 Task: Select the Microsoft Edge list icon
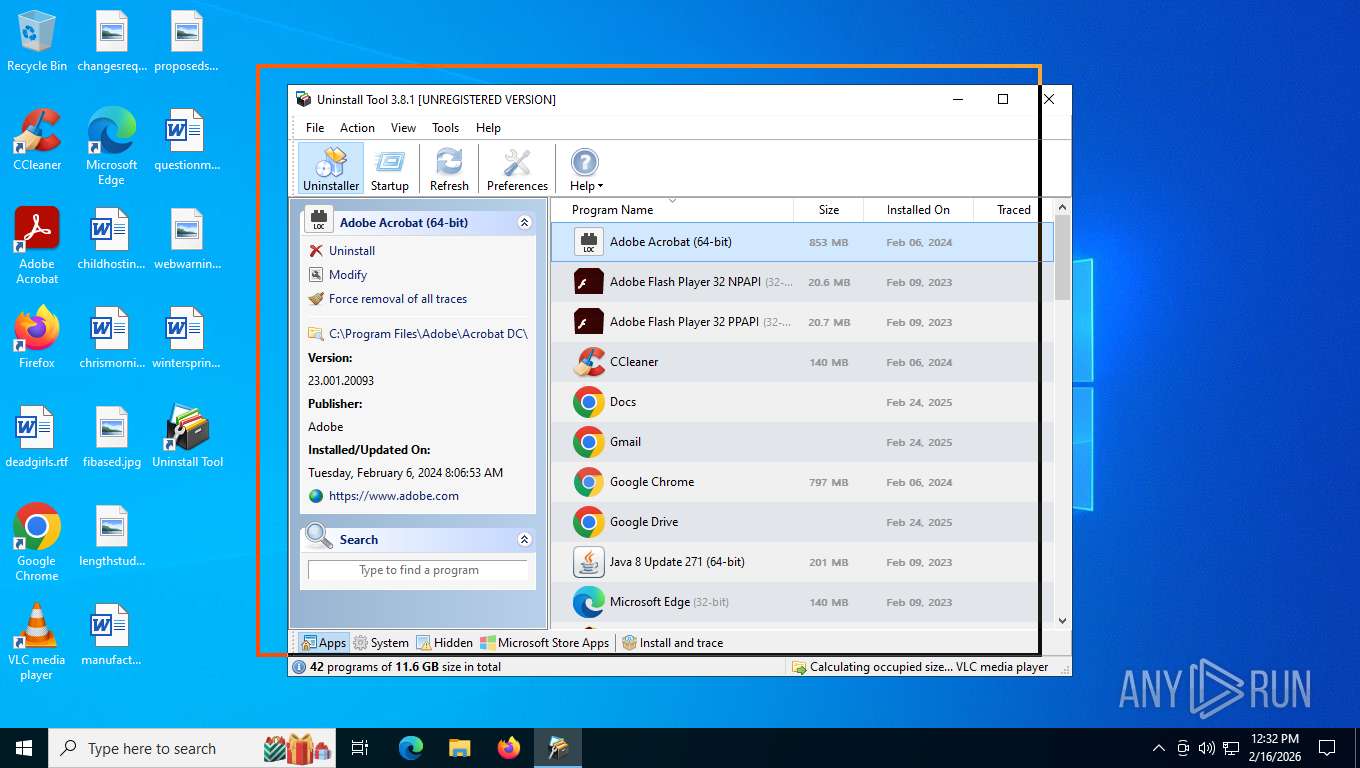tap(589, 602)
